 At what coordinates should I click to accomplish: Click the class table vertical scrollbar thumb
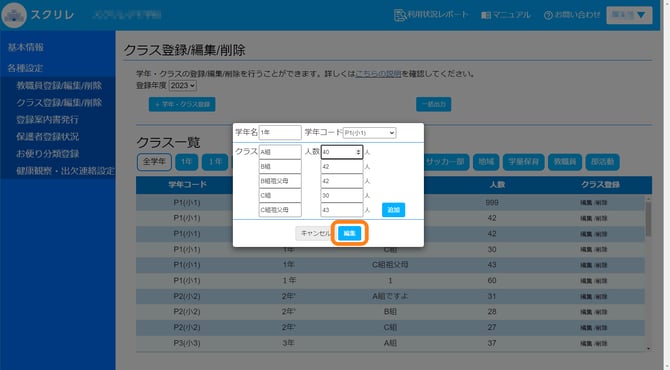pos(648,219)
